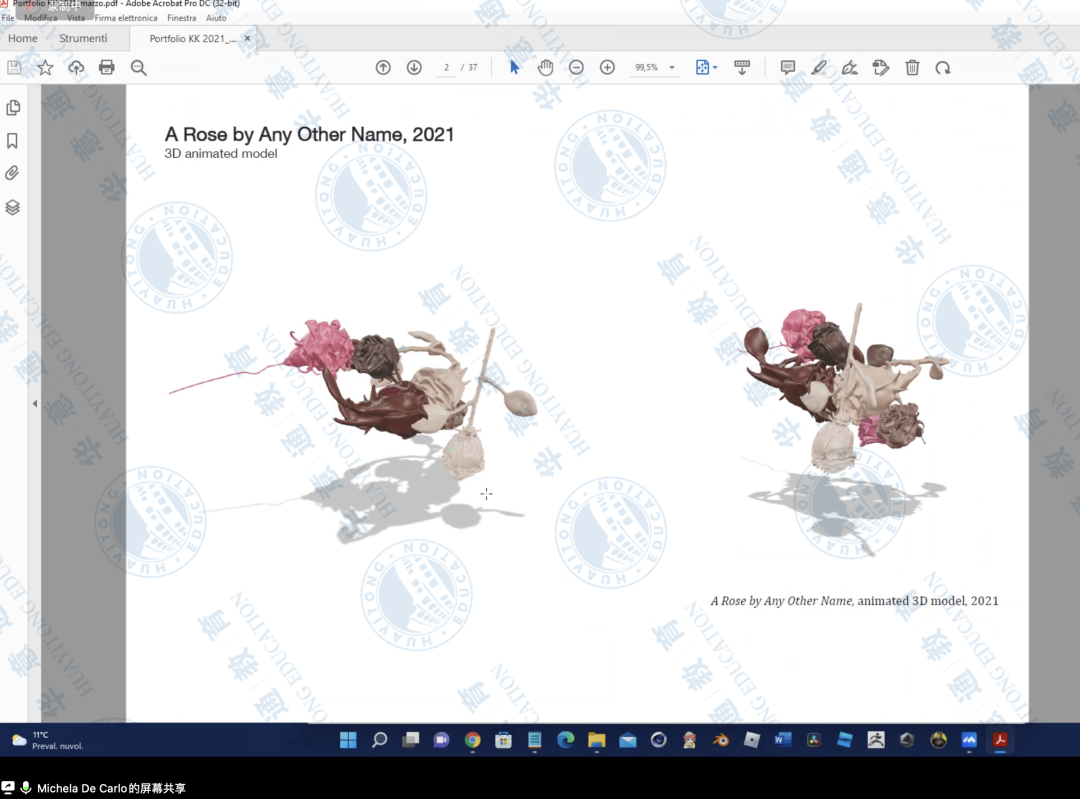Open the Aiuto menu
The height and width of the screenshot is (799, 1080).
click(216, 18)
